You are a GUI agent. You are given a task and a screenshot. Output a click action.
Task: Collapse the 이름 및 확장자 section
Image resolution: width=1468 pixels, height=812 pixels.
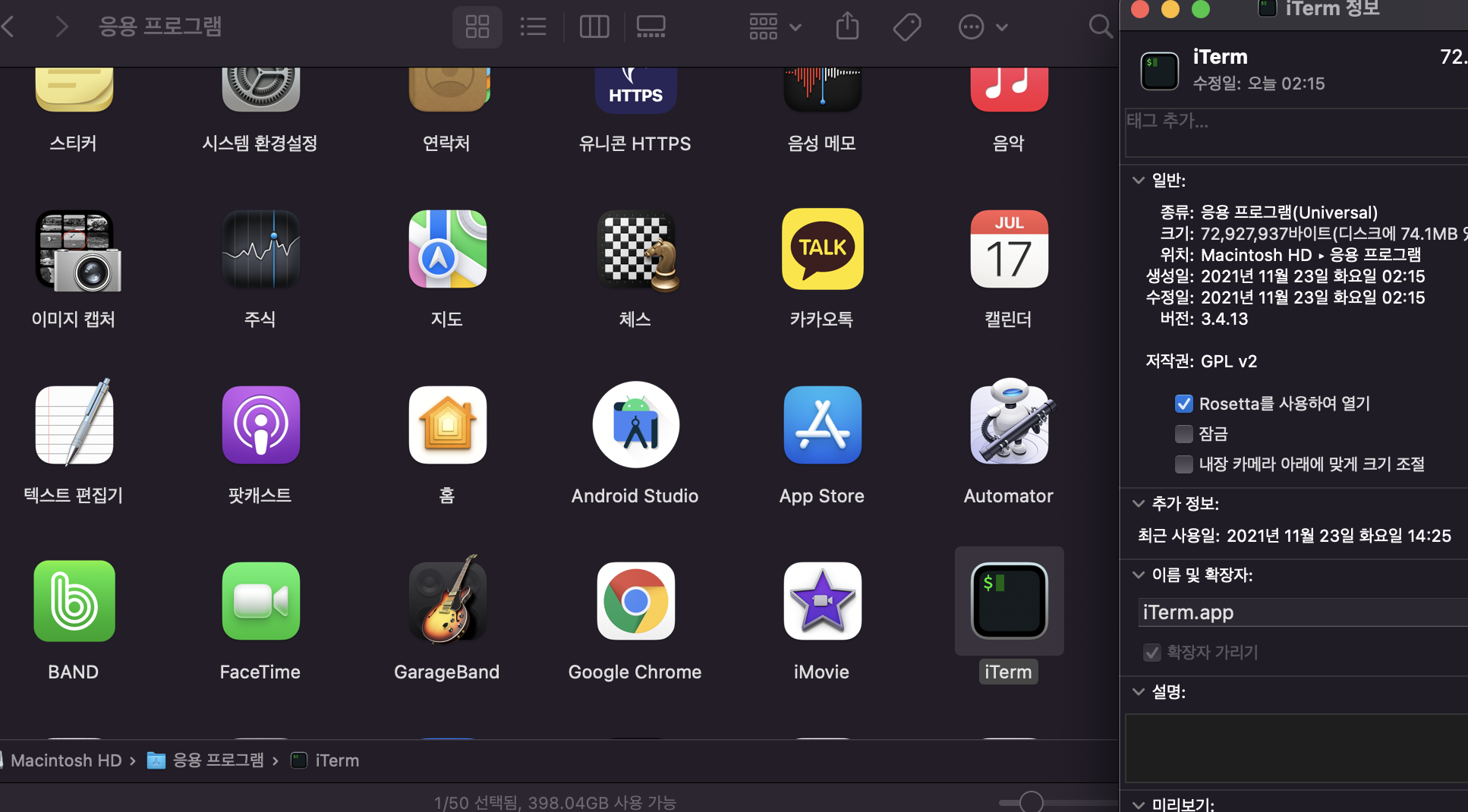[x=1138, y=575]
